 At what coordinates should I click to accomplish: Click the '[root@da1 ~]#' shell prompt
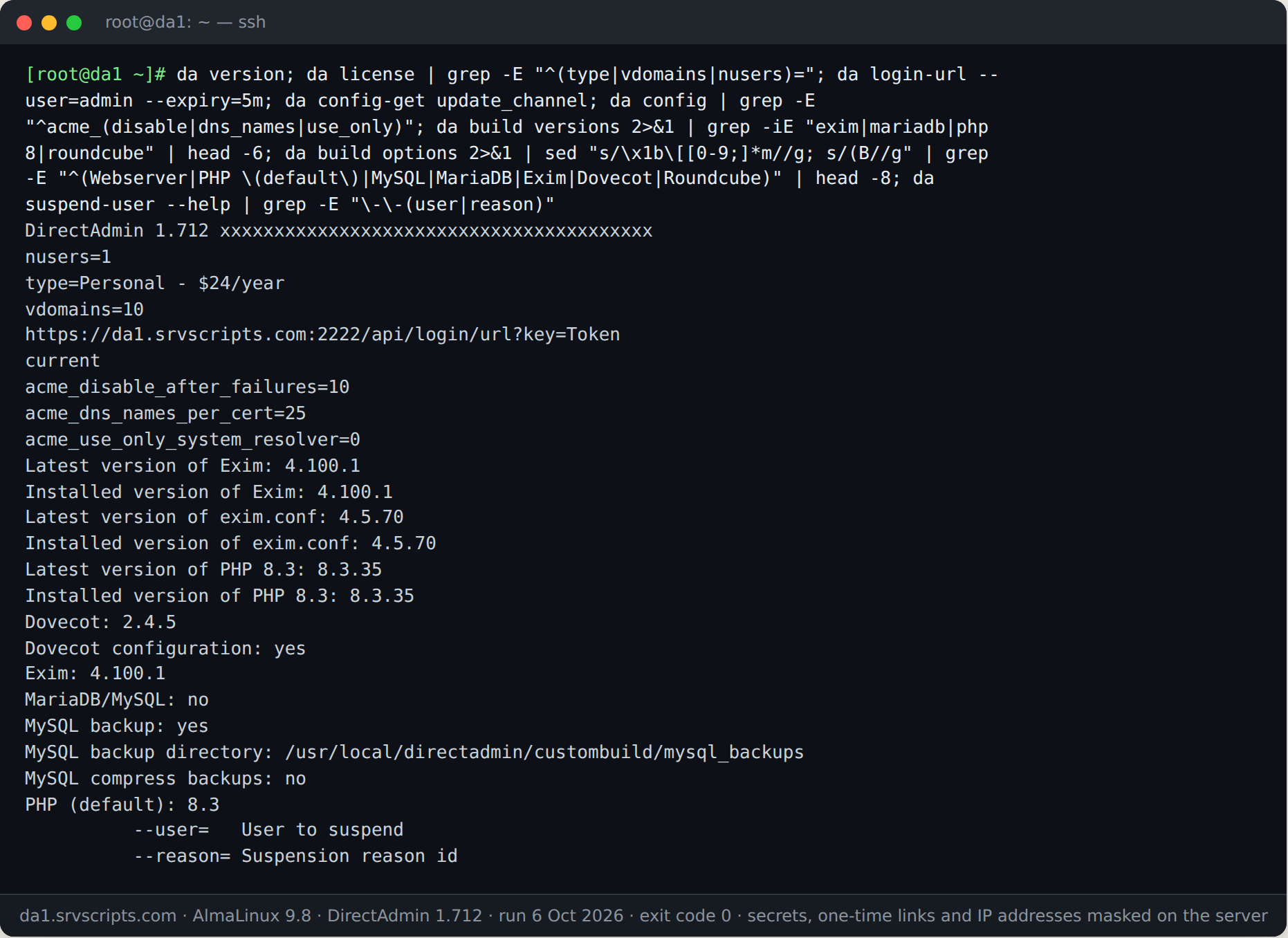click(95, 74)
